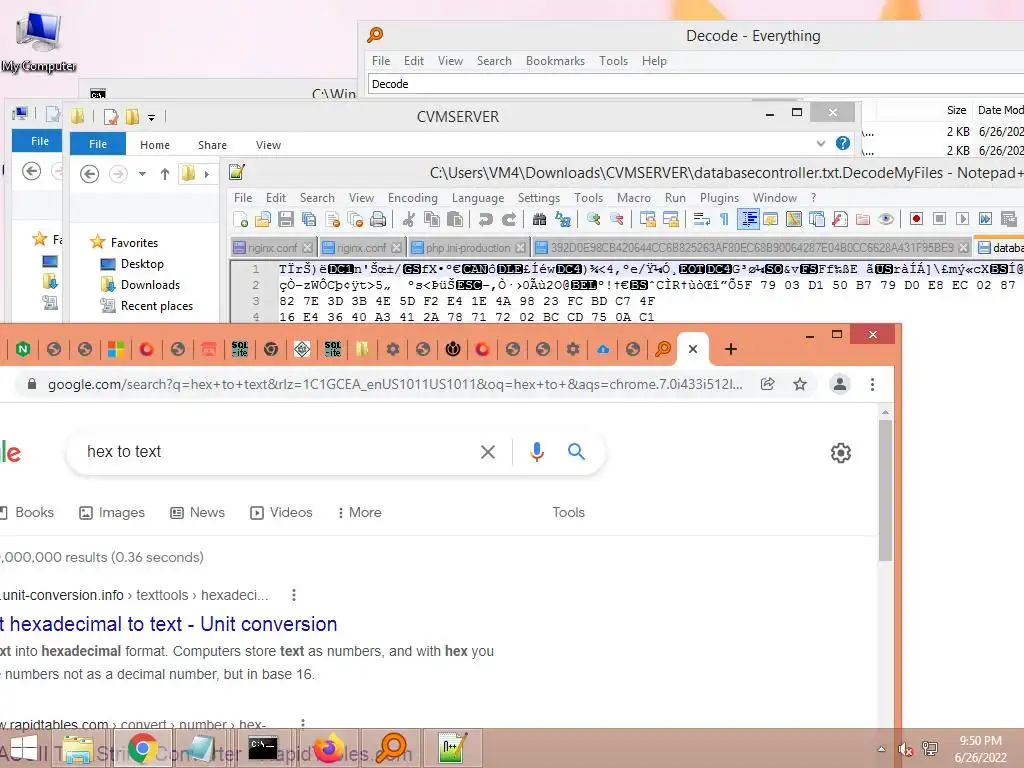The image size is (1024, 768).
Task: Open the Bookmarks menu in Everything
Action: (x=555, y=61)
